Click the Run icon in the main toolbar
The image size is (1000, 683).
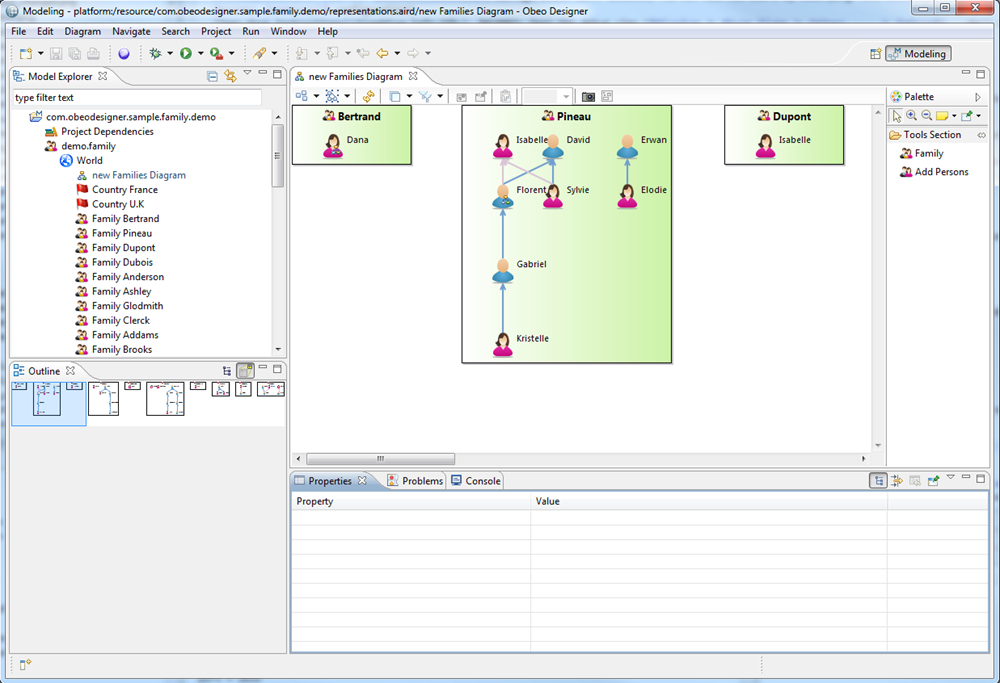click(188, 52)
